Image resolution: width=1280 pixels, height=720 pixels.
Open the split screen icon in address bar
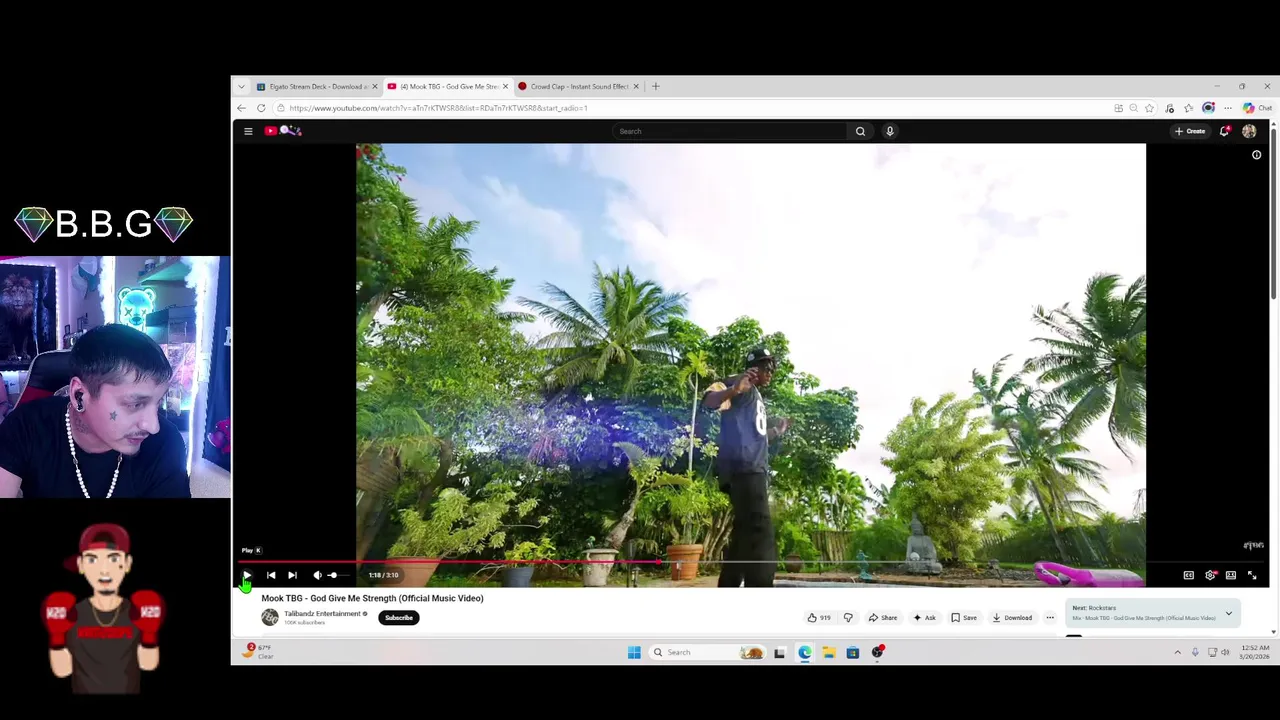(x=1118, y=108)
